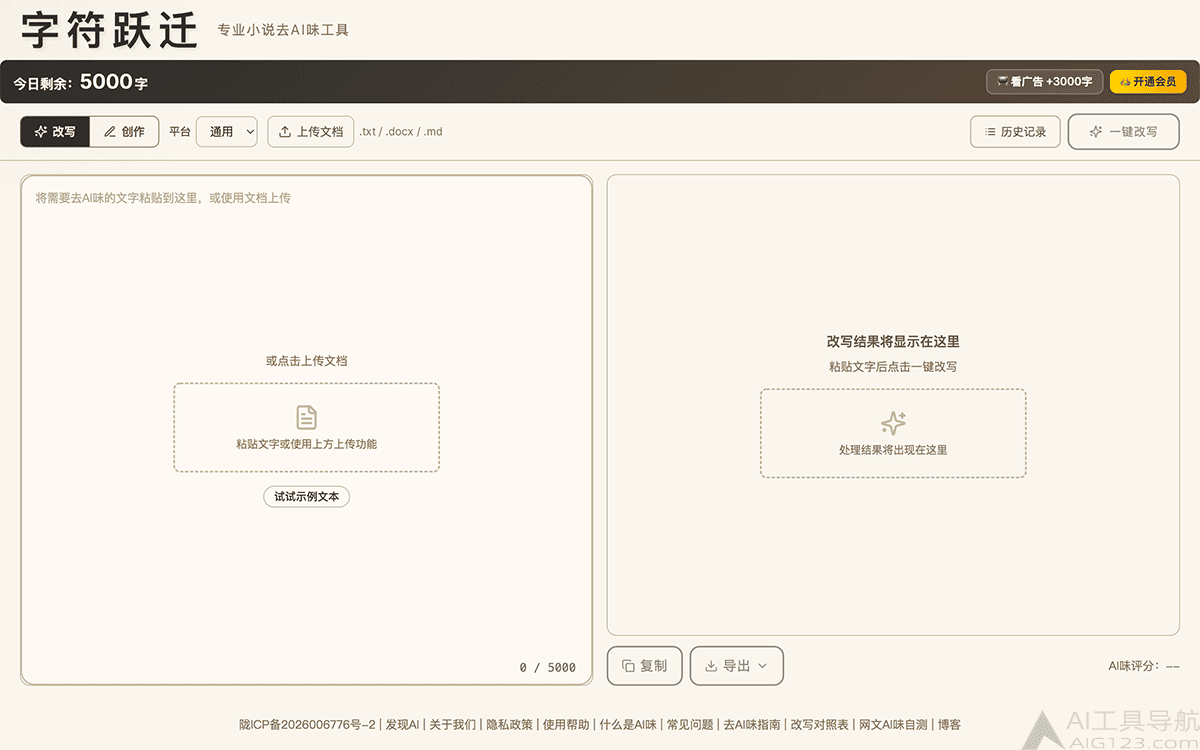The width and height of the screenshot is (1200, 750).
Task: Click the 字符跃迁 logo title
Action: click(109, 30)
